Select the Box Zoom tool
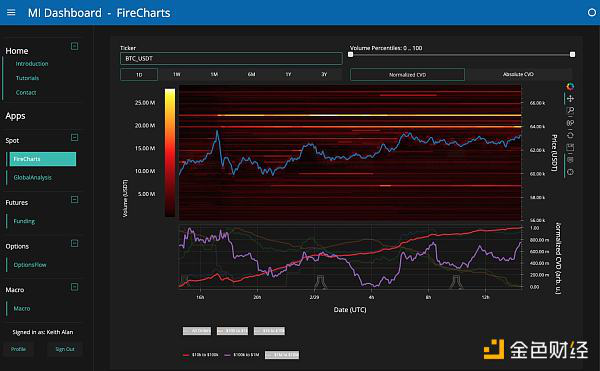The width and height of the screenshot is (600, 371). coord(570,111)
